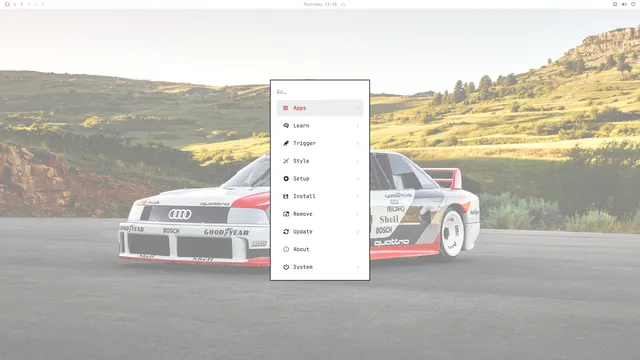Expand the Apps submenu chevron

pyautogui.click(x=358, y=108)
